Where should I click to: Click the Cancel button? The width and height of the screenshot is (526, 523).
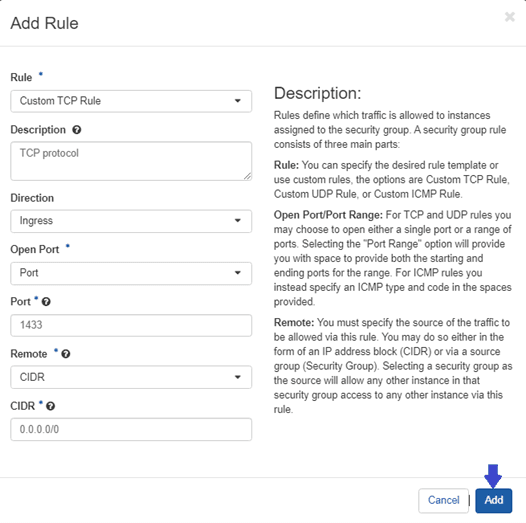pyautogui.click(x=443, y=501)
